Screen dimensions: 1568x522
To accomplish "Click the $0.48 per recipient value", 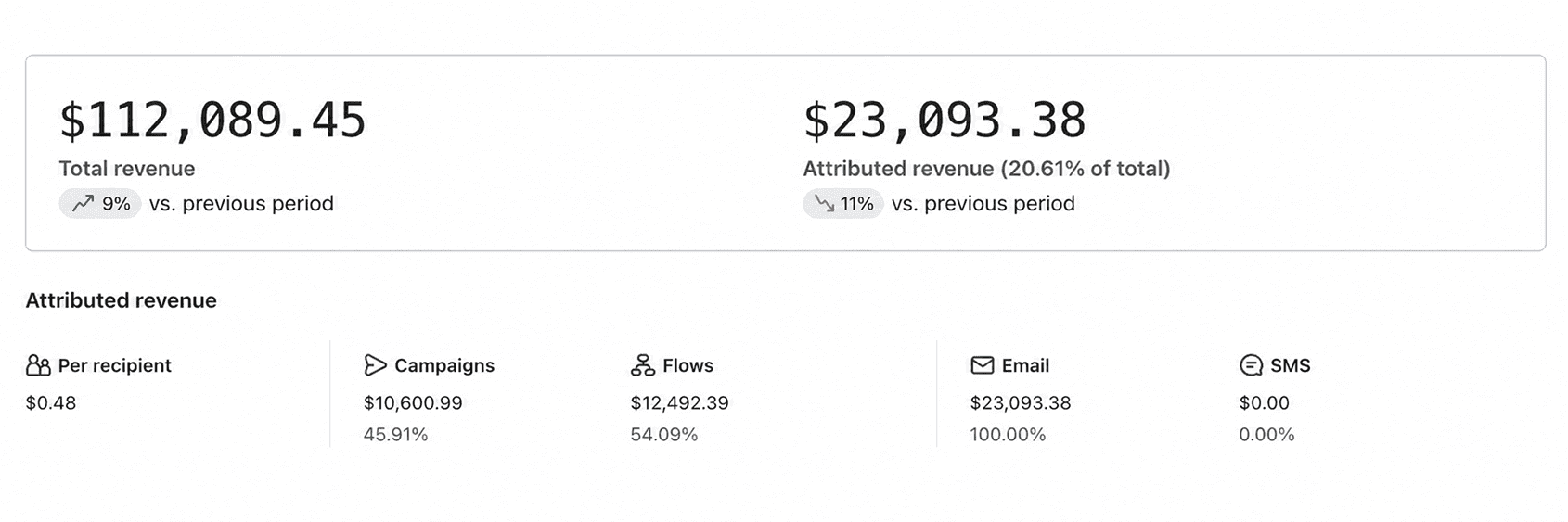I will 51,402.
